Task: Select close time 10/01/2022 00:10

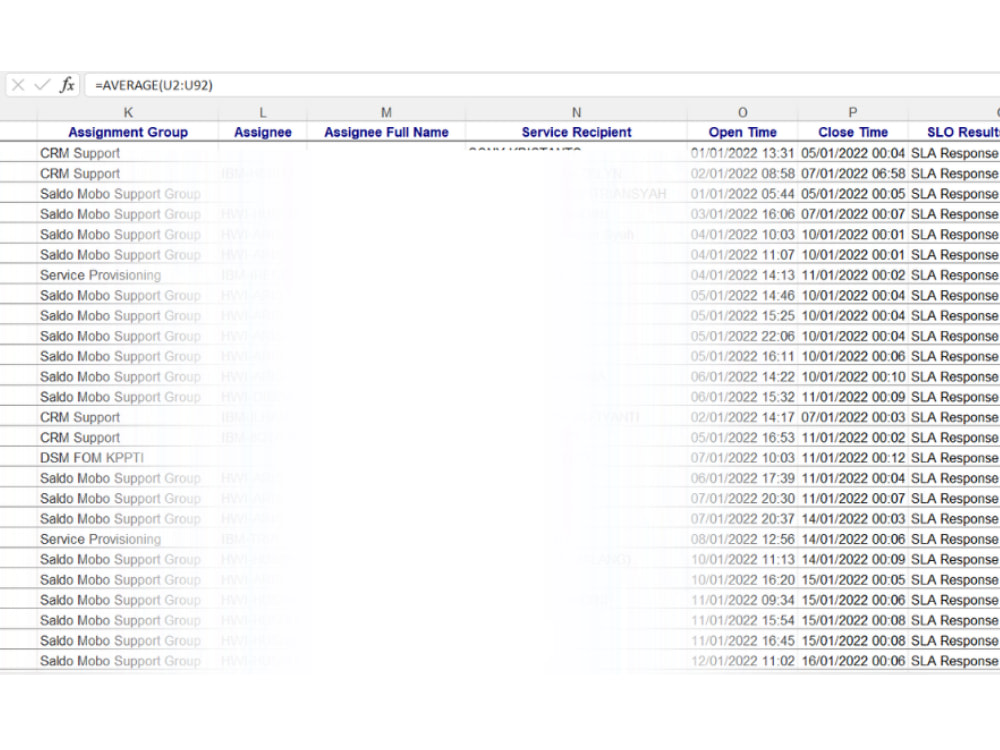Action: coord(853,377)
